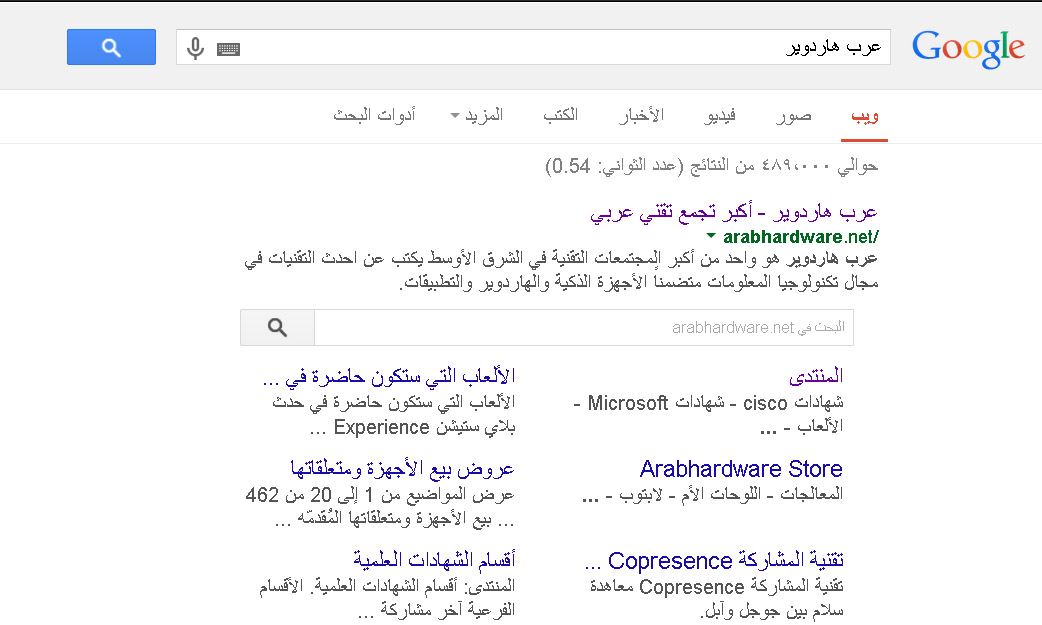This screenshot has height=625, width=1042.
Task: Expand the المزيد (More) dropdown
Action: (476, 115)
